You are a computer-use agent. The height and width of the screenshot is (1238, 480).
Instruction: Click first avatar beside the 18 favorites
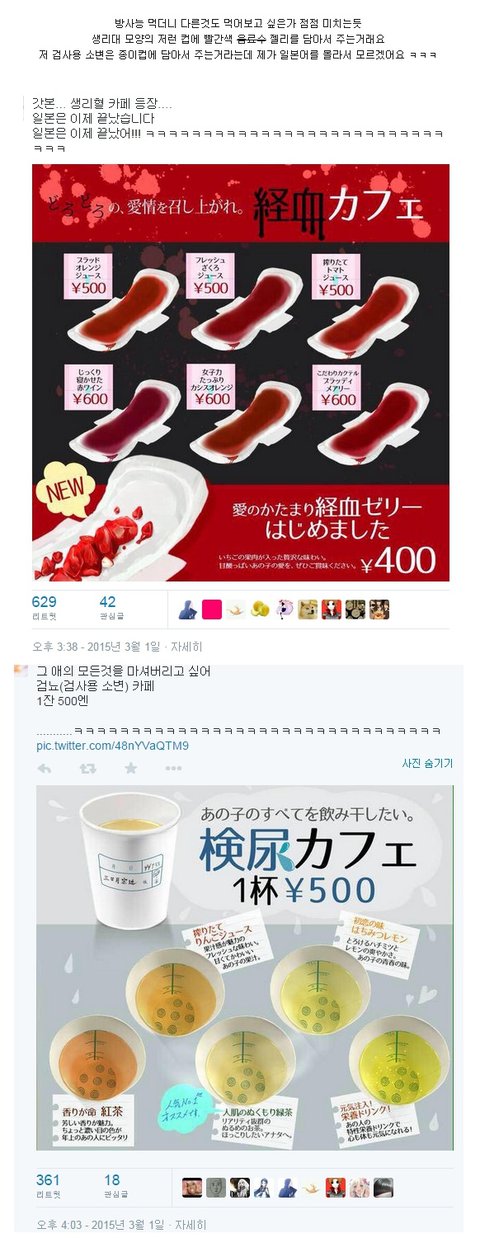[192, 1187]
